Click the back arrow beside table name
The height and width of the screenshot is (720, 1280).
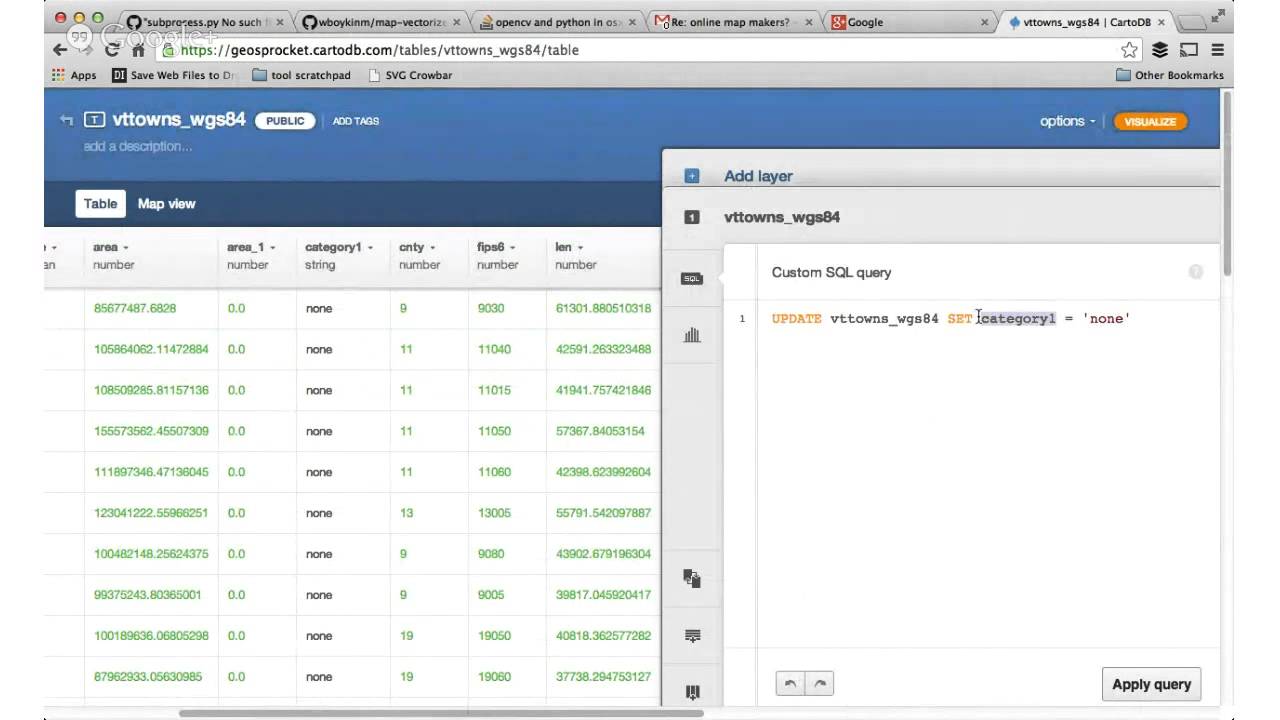coord(67,120)
